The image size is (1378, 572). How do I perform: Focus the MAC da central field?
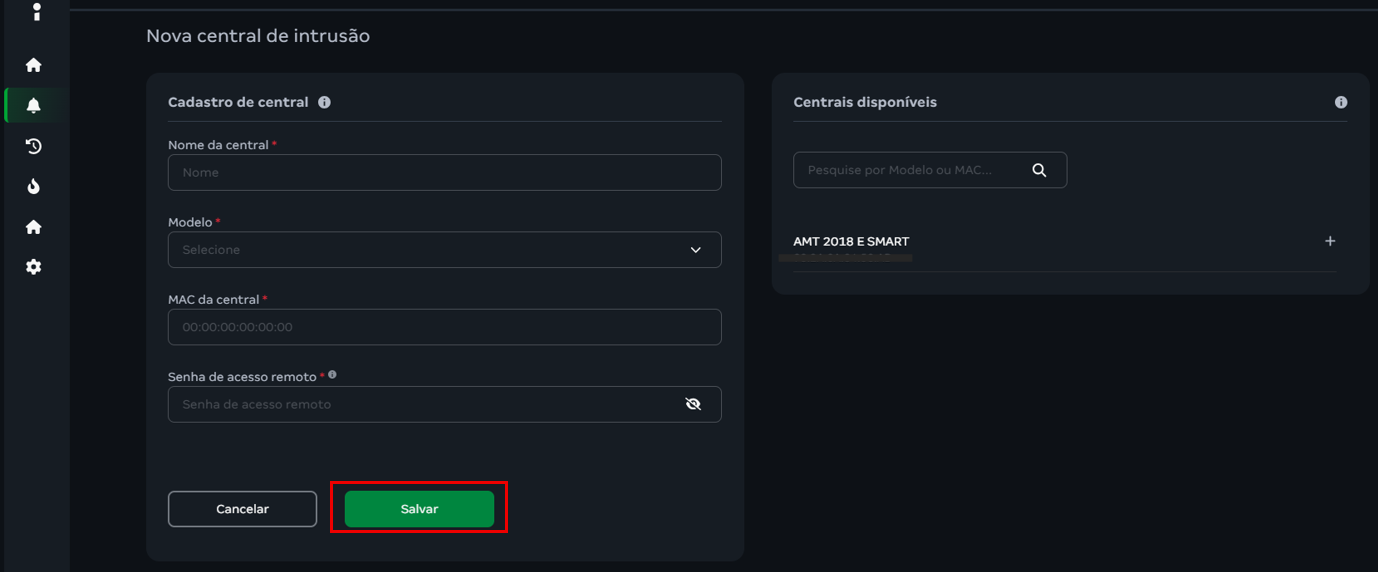point(444,327)
